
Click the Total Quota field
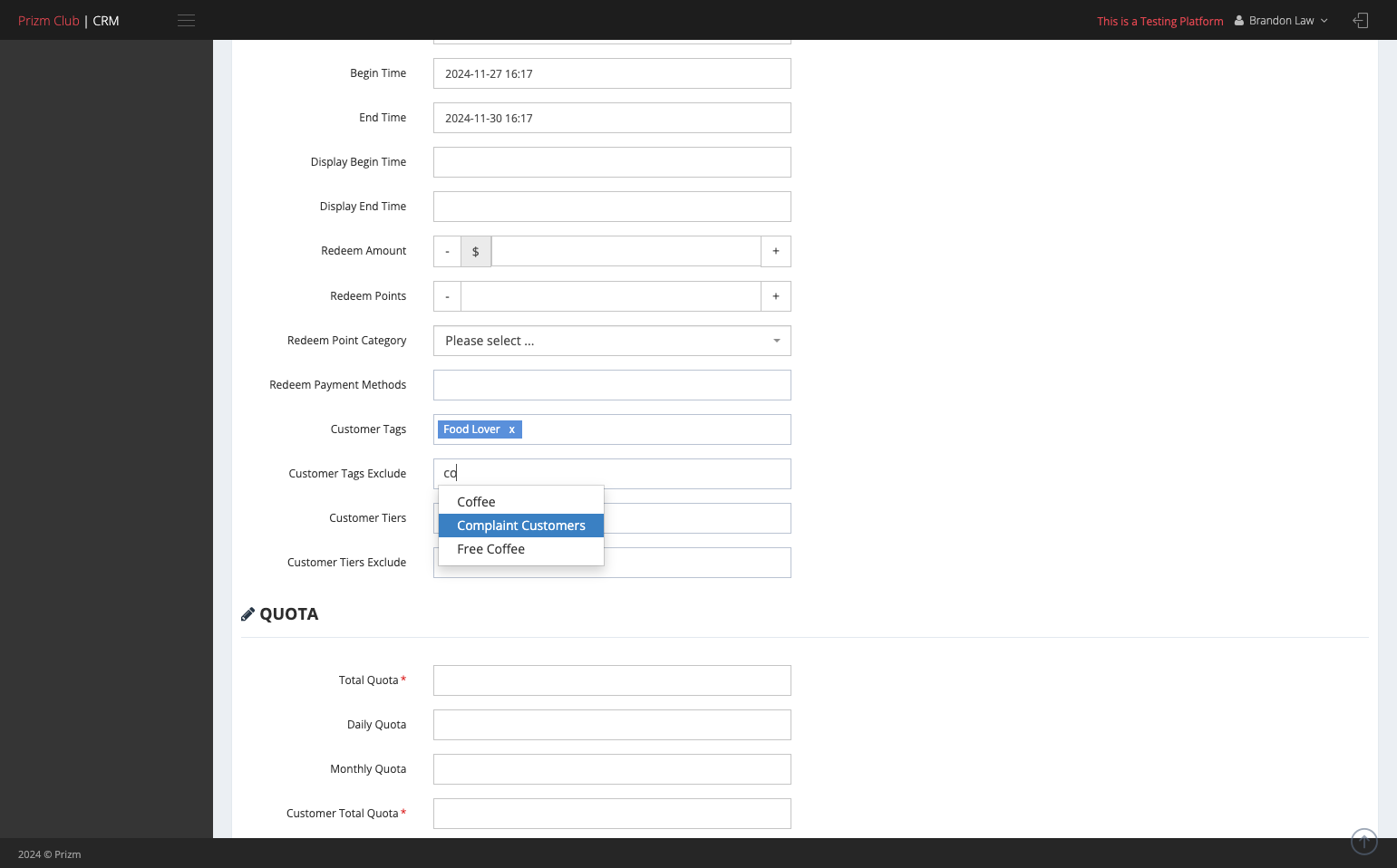click(x=612, y=680)
